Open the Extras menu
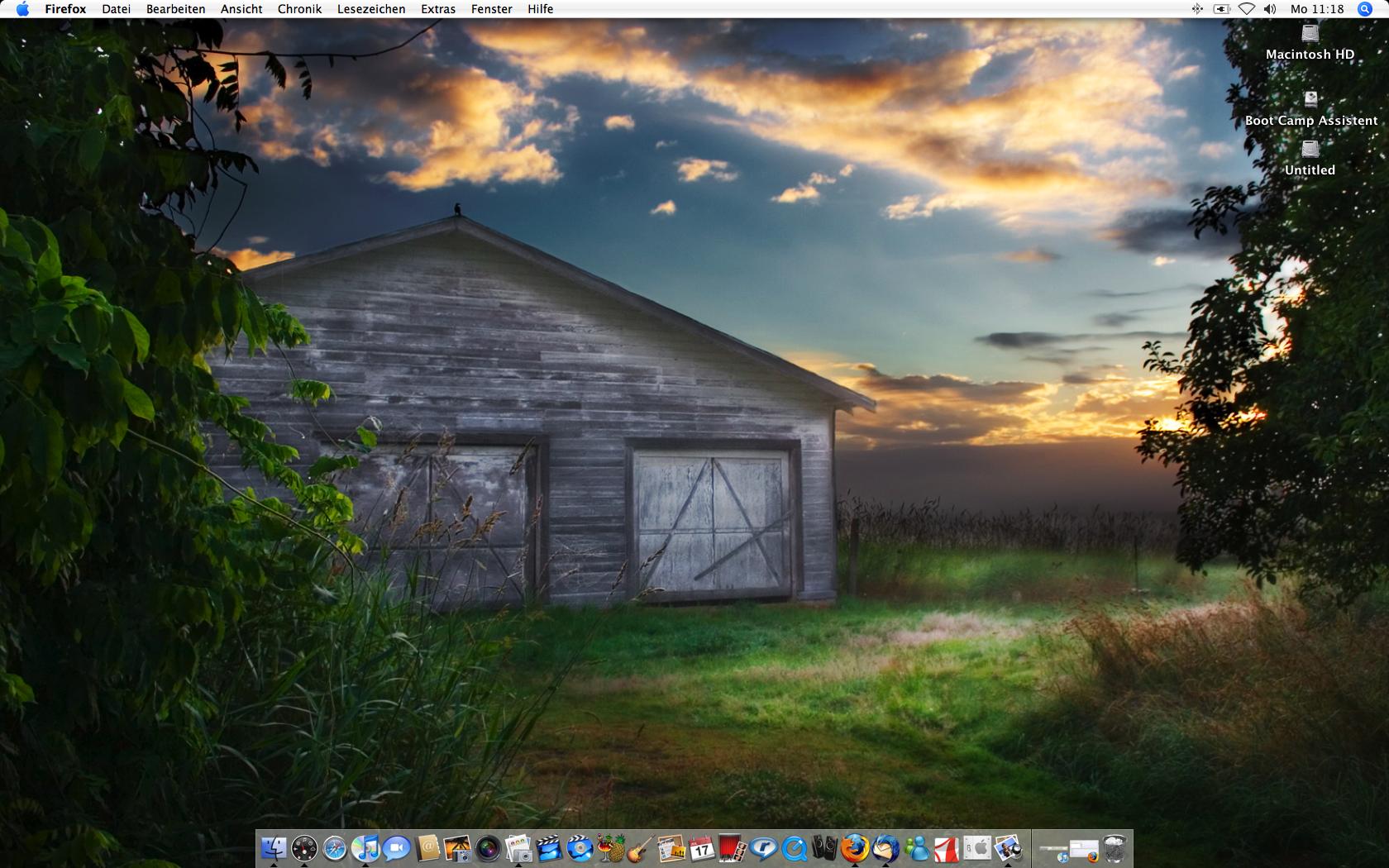This screenshot has height=868, width=1389. pyautogui.click(x=438, y=9)
